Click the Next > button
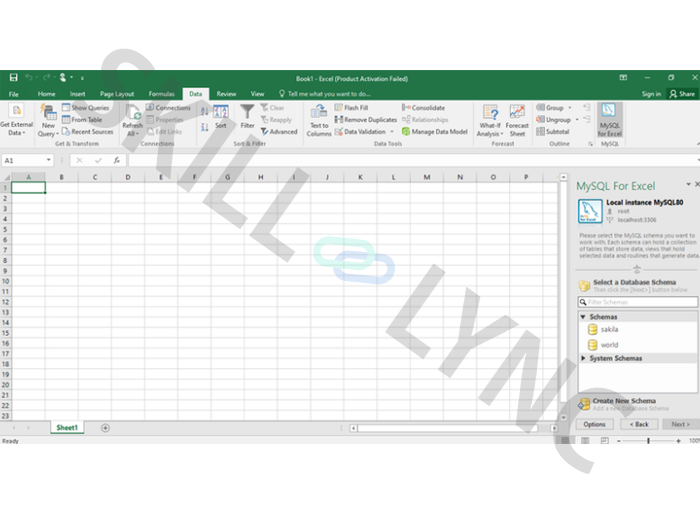 (680, 424)
